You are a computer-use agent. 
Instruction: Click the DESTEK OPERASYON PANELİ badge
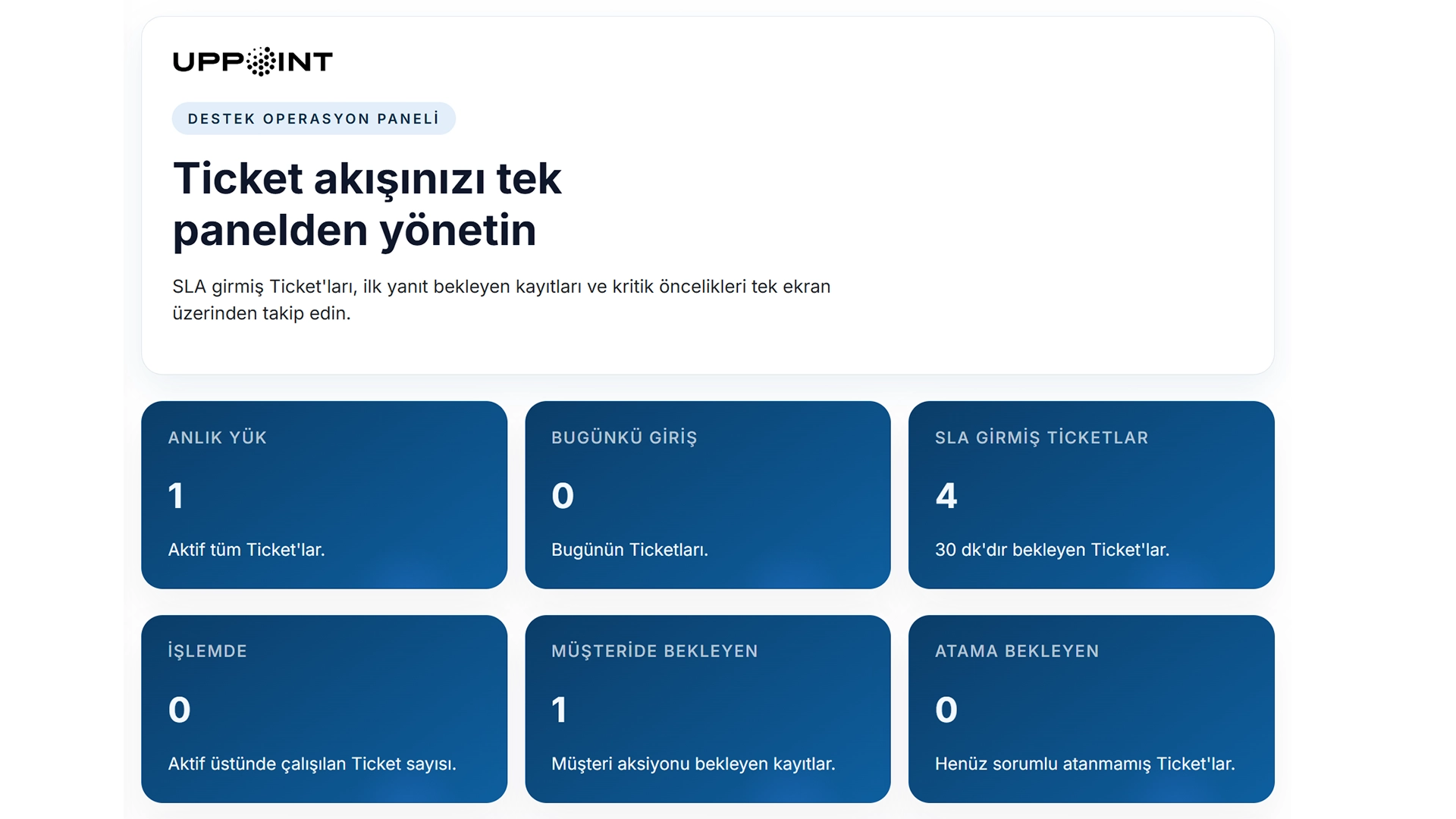[314, 118]
